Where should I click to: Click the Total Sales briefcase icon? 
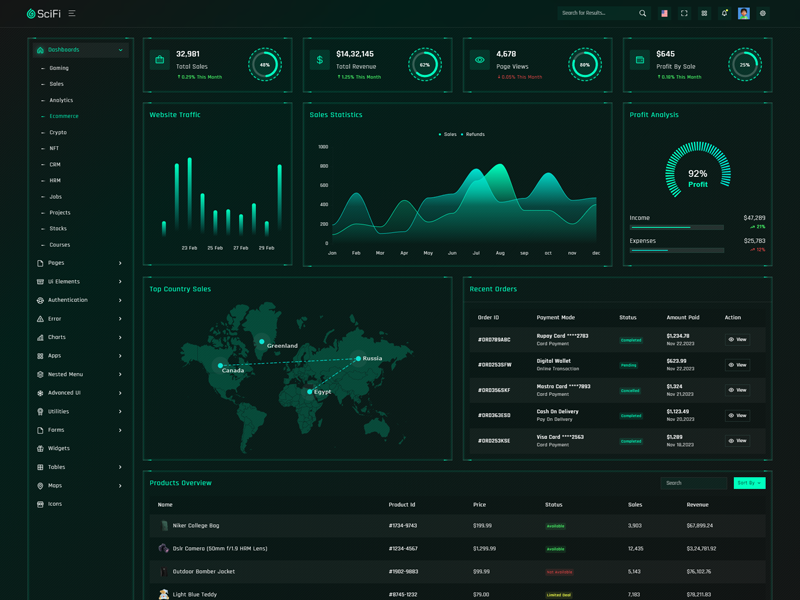point(160,60)
